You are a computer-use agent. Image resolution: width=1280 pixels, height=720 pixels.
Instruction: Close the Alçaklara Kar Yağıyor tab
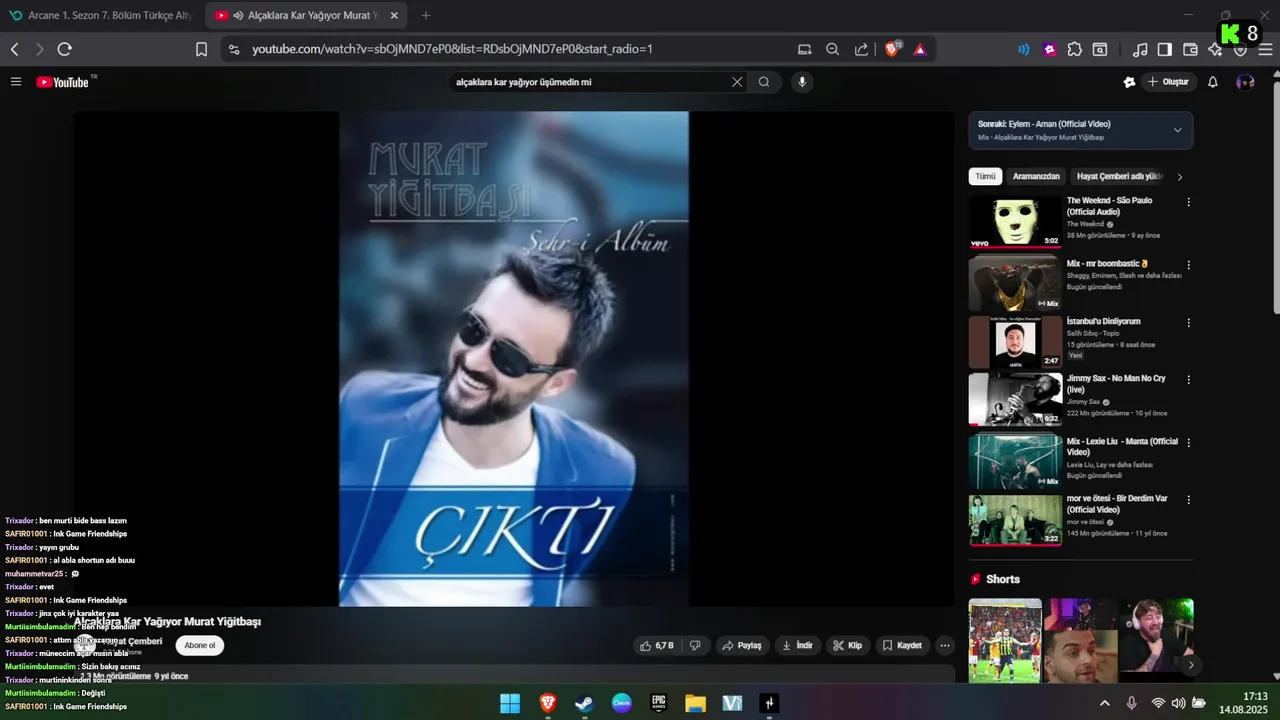coord(394,15)
